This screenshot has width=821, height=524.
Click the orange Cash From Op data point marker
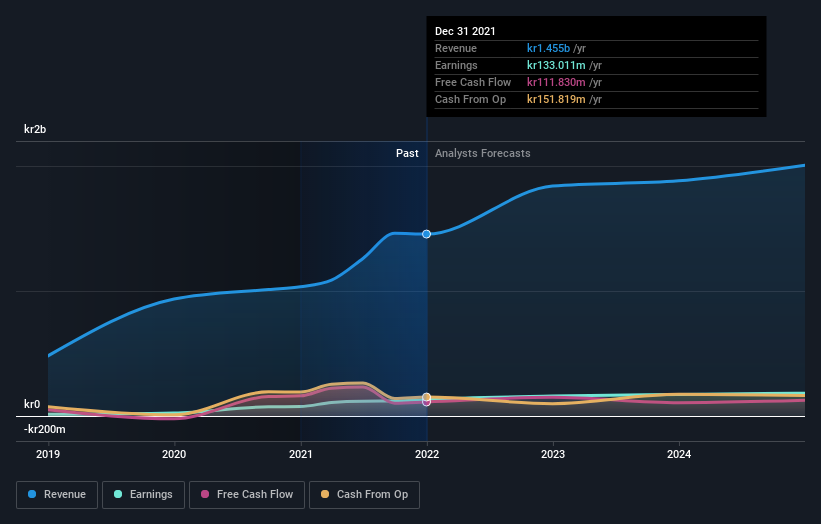427,397
